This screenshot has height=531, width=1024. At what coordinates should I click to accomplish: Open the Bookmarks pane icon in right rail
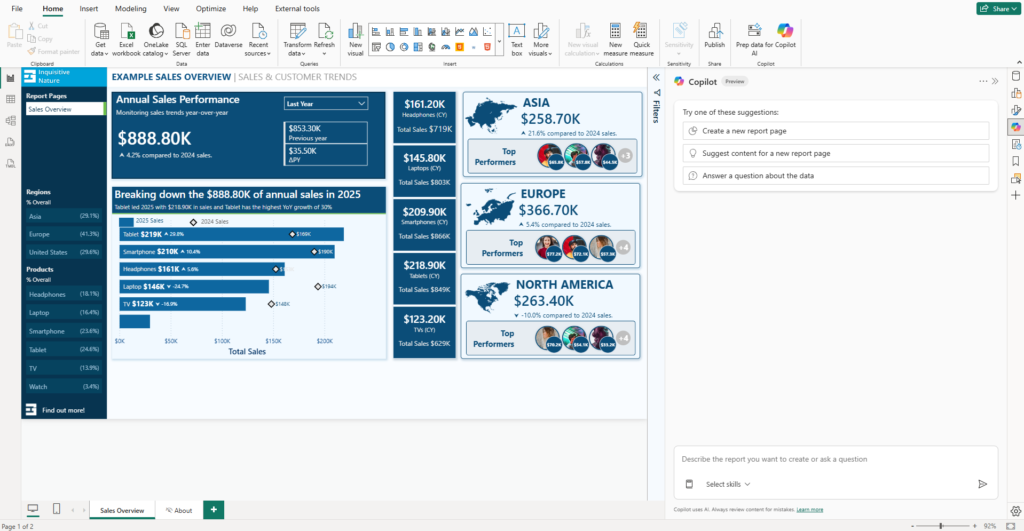coord(1016,161)
